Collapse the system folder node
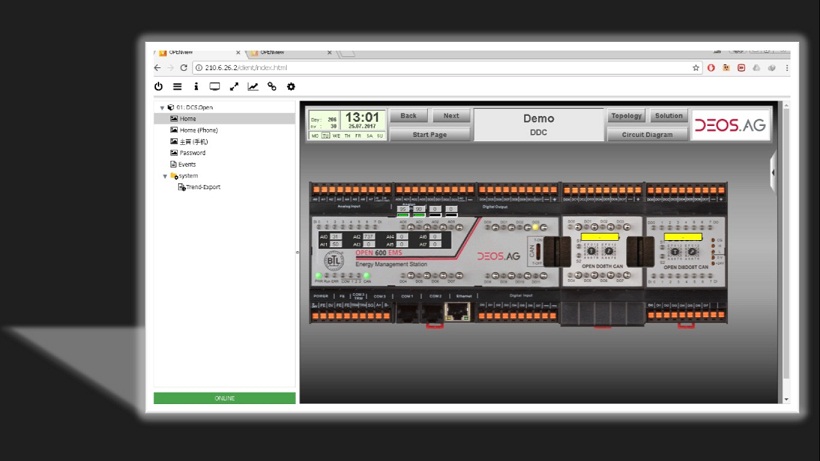Viewport: 820px width, 461px height. coord(166,176)
